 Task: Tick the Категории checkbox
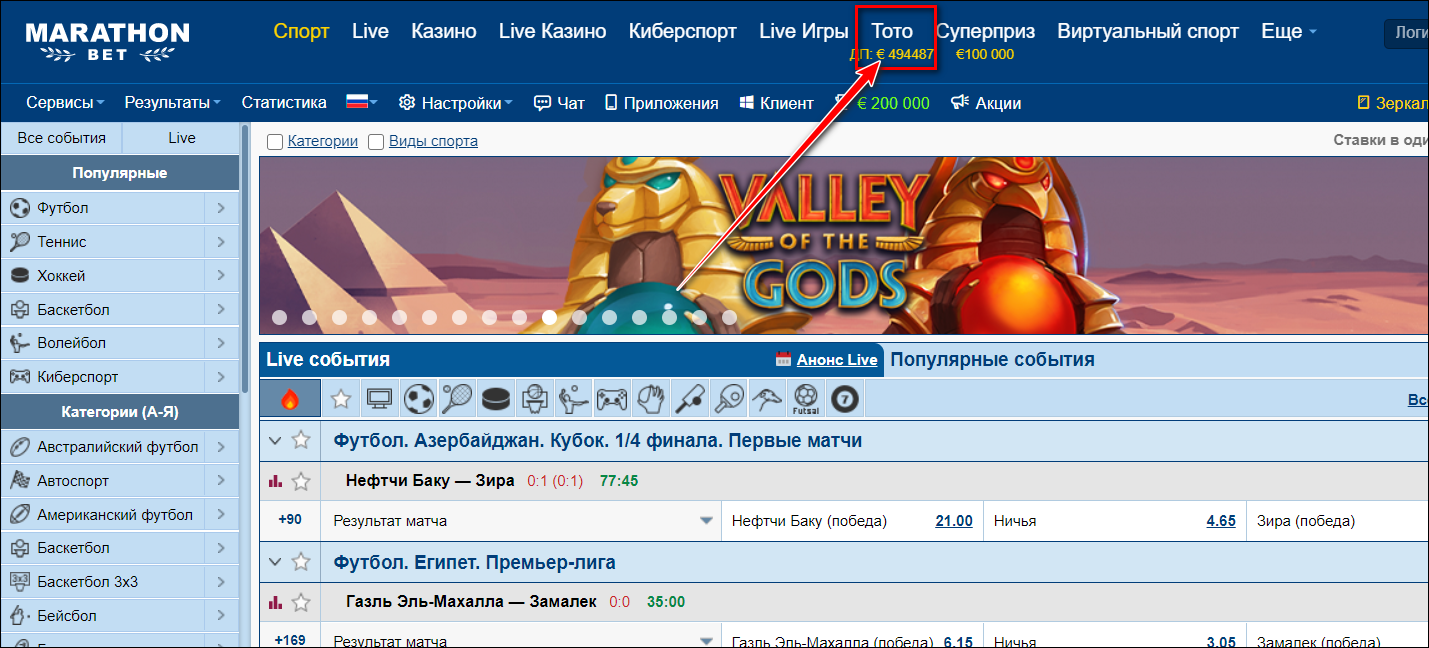click(x=275, y=142)
